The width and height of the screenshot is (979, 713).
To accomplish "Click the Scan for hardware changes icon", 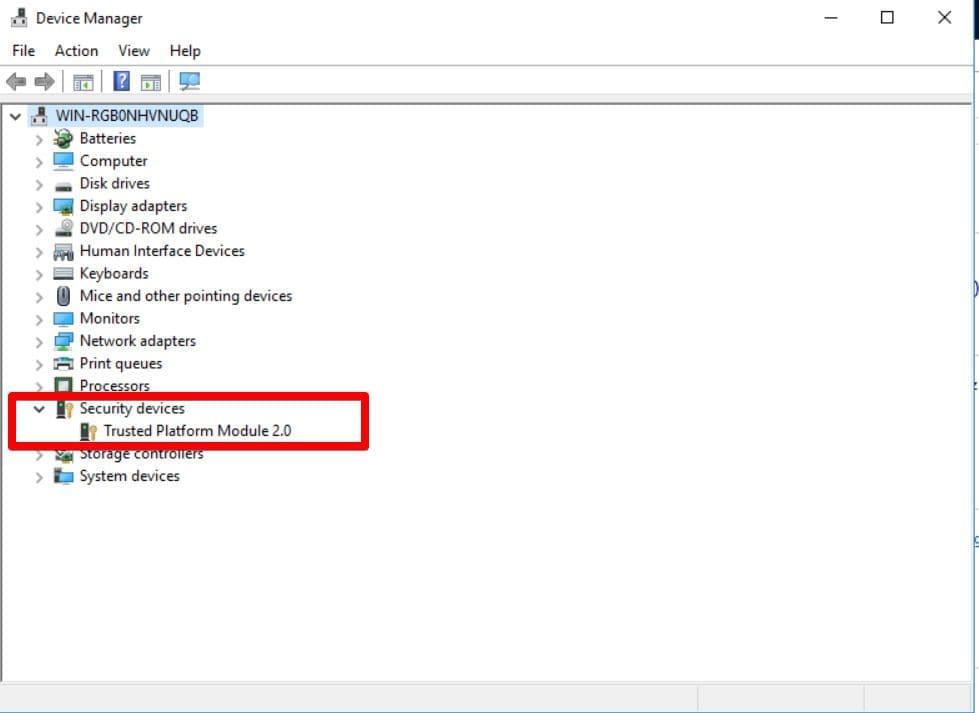I will 189,82.
